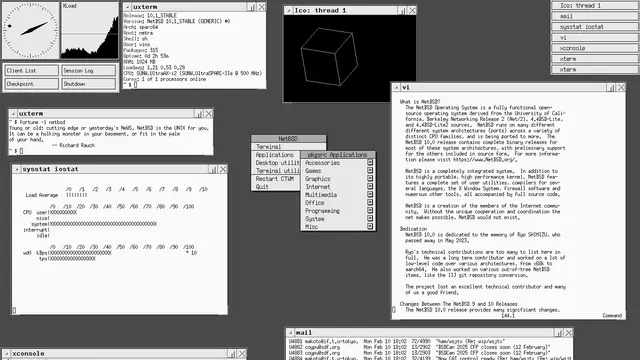Open Applications in the NetBSD menu

coord(276,155)
